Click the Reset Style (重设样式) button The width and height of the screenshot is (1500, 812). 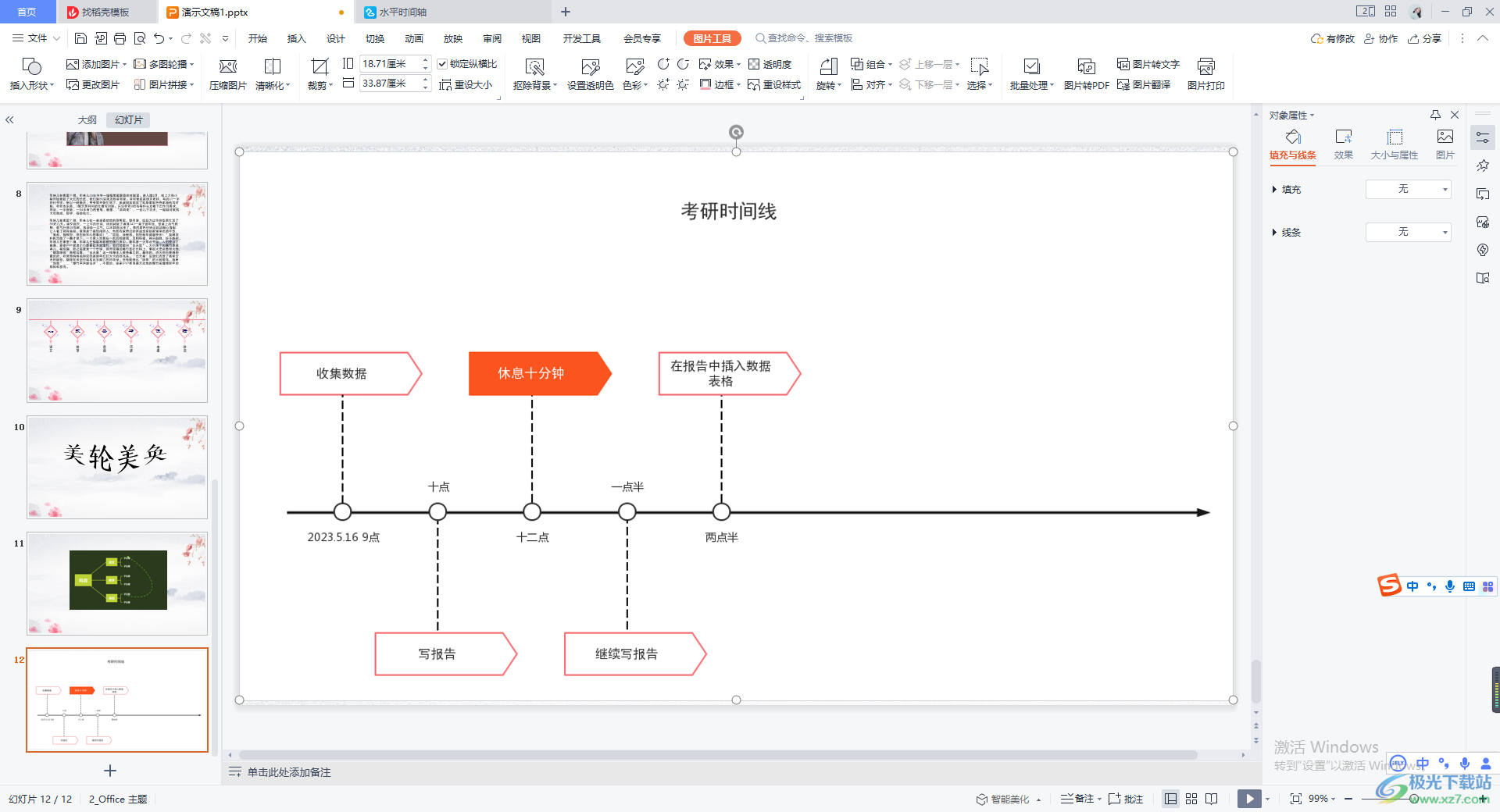click(x=774, y=84)
